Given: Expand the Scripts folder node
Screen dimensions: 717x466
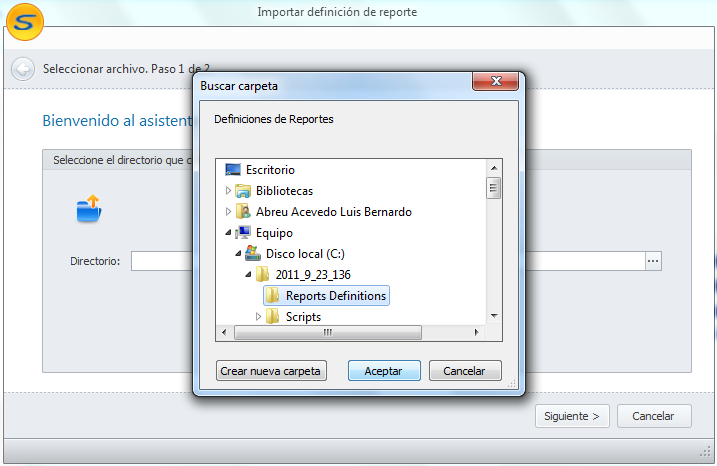Looking at the screenshot, I should pyautogui.click(x=258, y=317).
